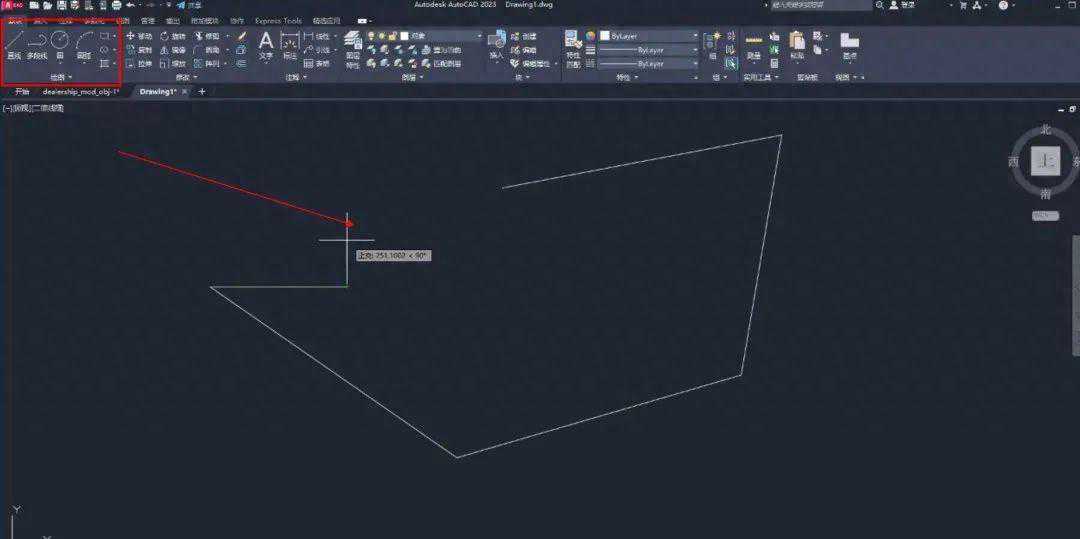Click the Paste (粘贴) clipboard icon
Screen dimensions: 1080x539
click(x=797, y=45)
